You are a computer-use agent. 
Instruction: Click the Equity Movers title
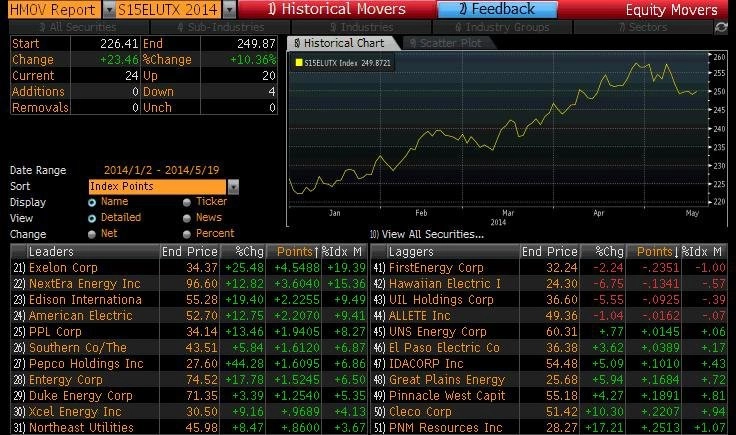(x=671, y=10)
